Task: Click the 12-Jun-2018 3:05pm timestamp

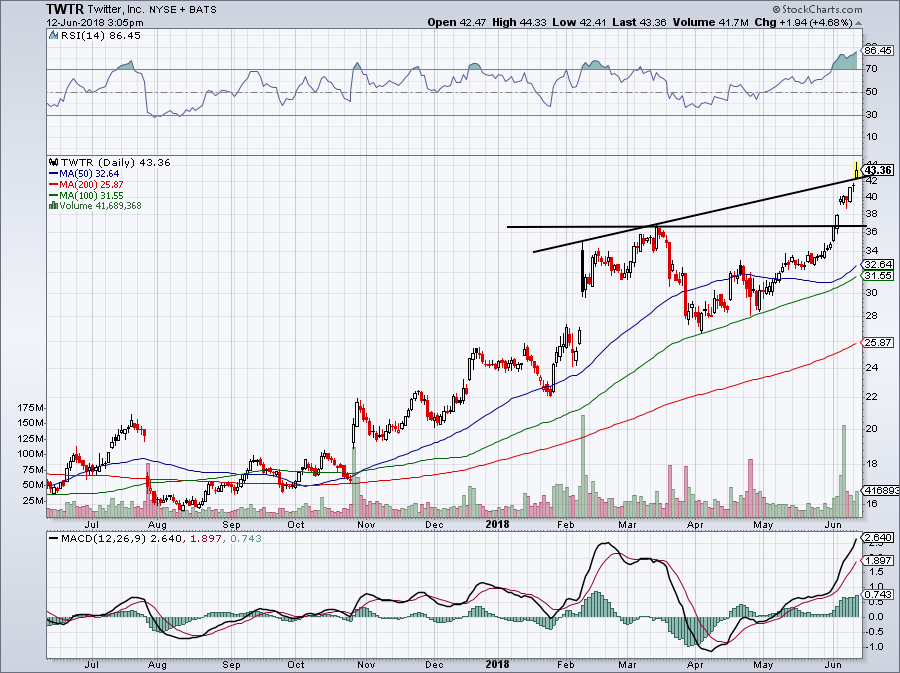Action: [x=95, y=23]
